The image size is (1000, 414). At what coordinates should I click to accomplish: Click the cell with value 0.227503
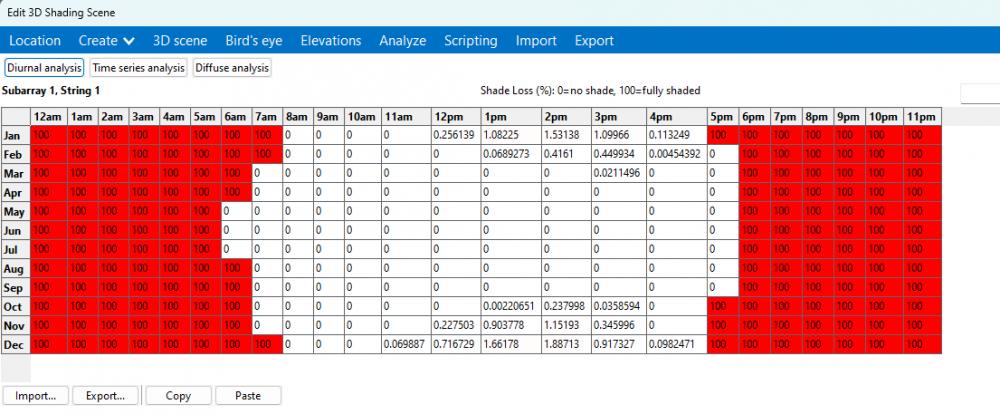click(x=455, y=325)
